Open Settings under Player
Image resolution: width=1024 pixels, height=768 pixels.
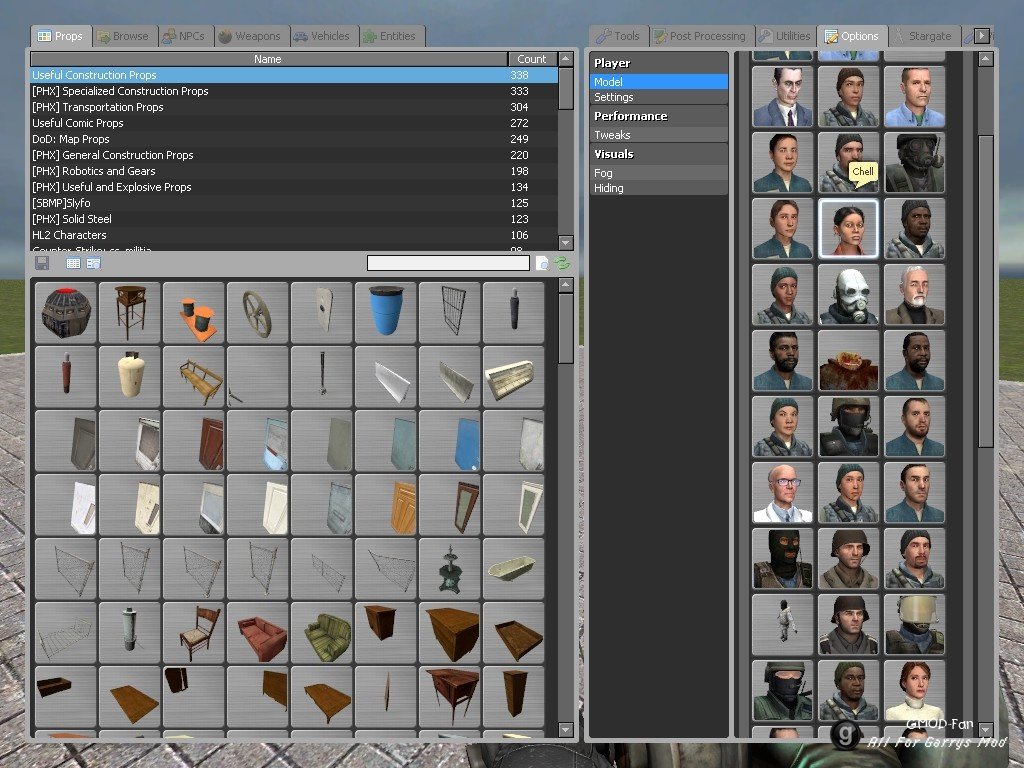click(658, 97)
